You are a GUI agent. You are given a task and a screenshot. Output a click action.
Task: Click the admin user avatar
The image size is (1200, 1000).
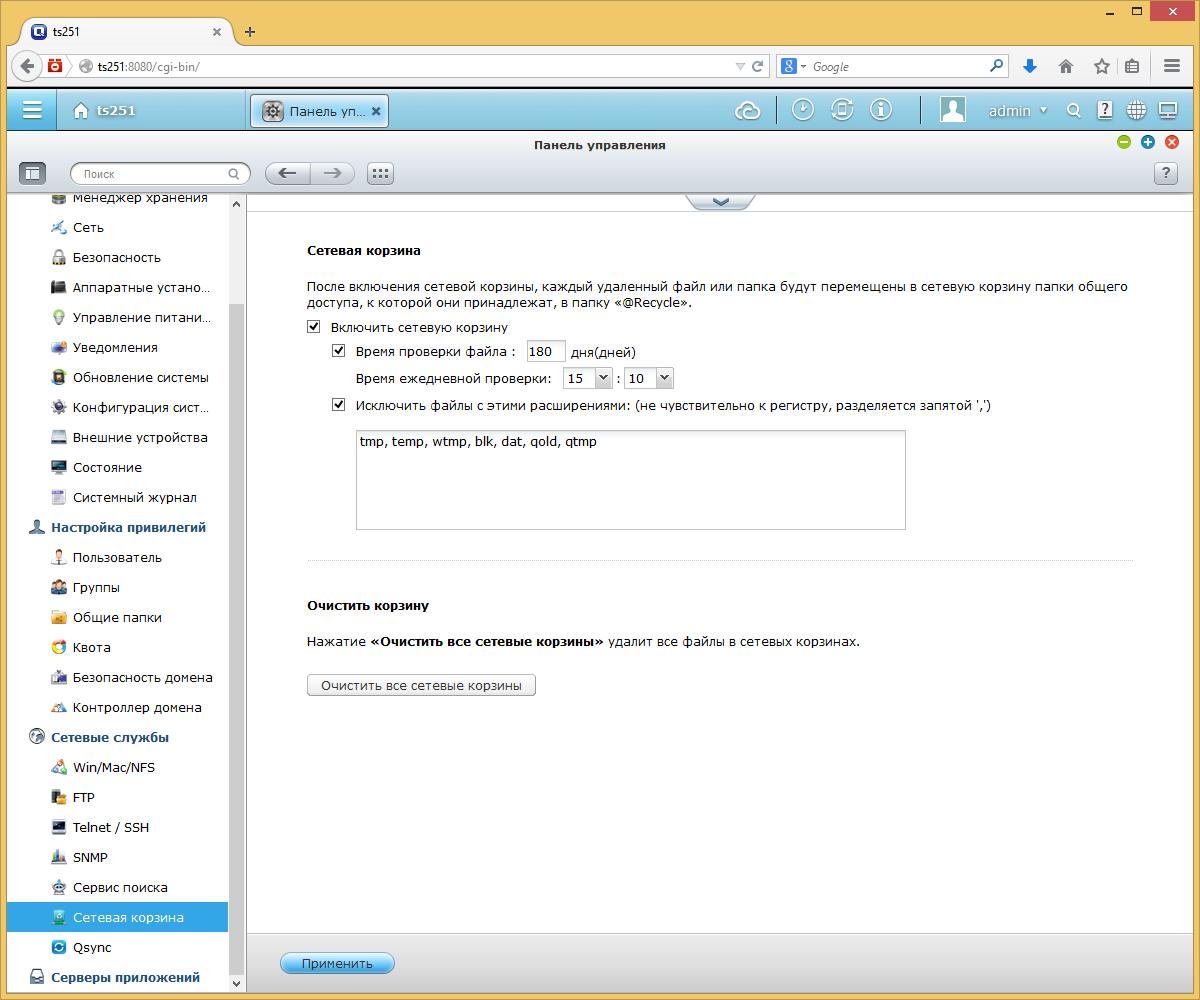[952, 110]
